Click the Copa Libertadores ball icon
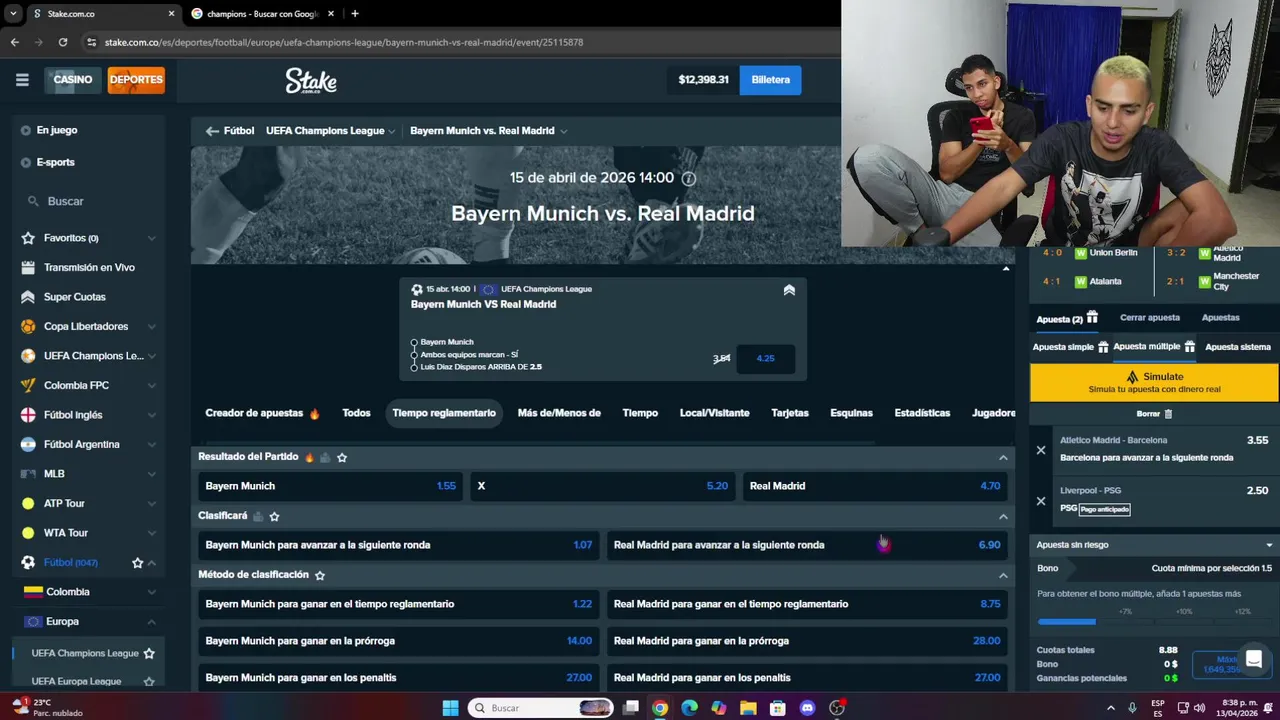This screenshot has width=1280, height=720. coord(28,326)
